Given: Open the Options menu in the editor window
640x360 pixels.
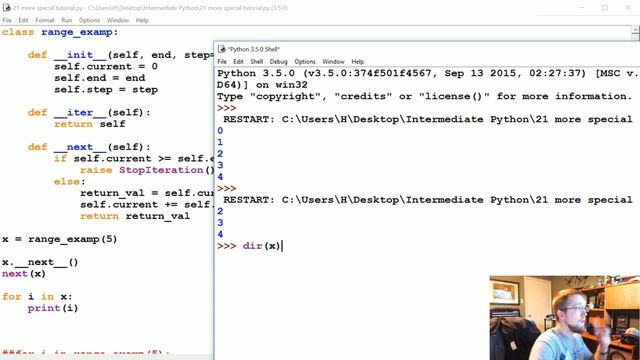Looking at the screenshot, I should (x=89, y=20).
